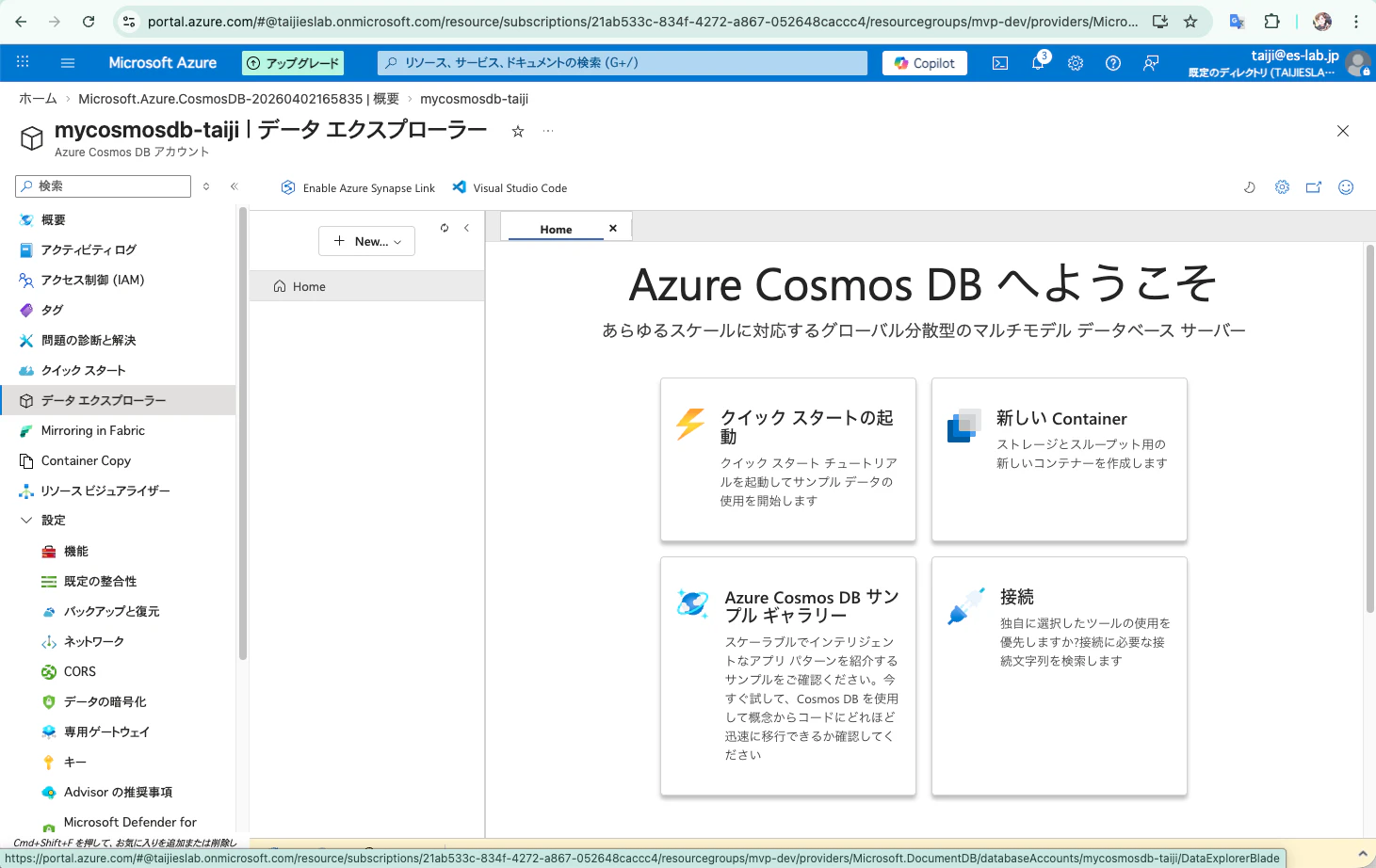Open Container Copy

(x=118, y=460)
